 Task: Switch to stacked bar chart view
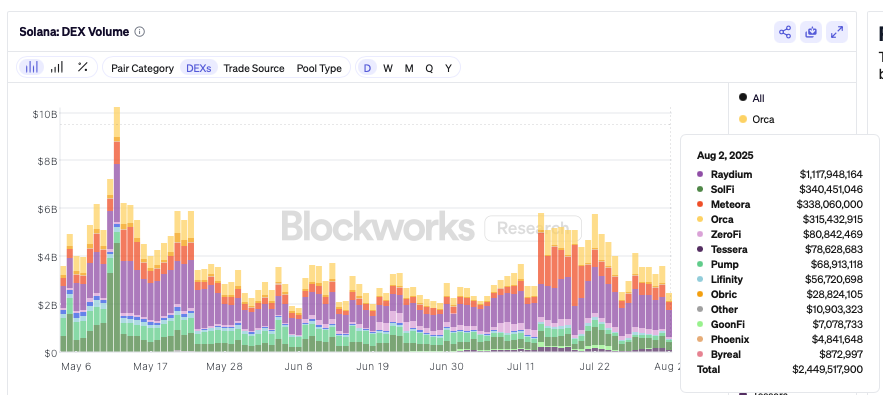point(31,68)
